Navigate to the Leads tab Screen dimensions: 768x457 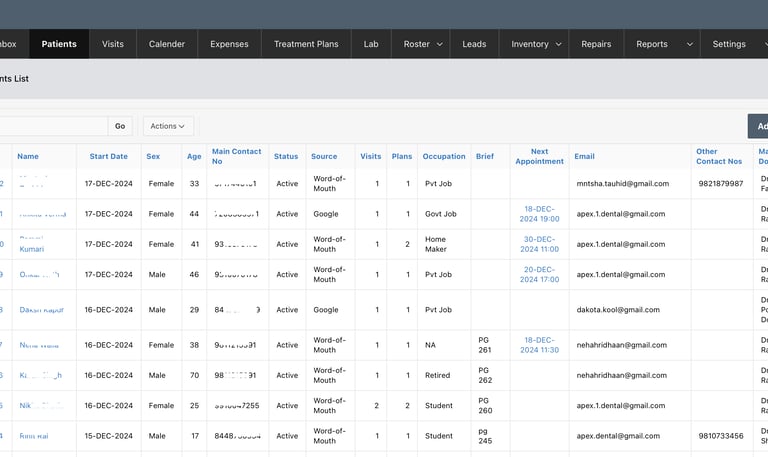(x=474, y=44)
